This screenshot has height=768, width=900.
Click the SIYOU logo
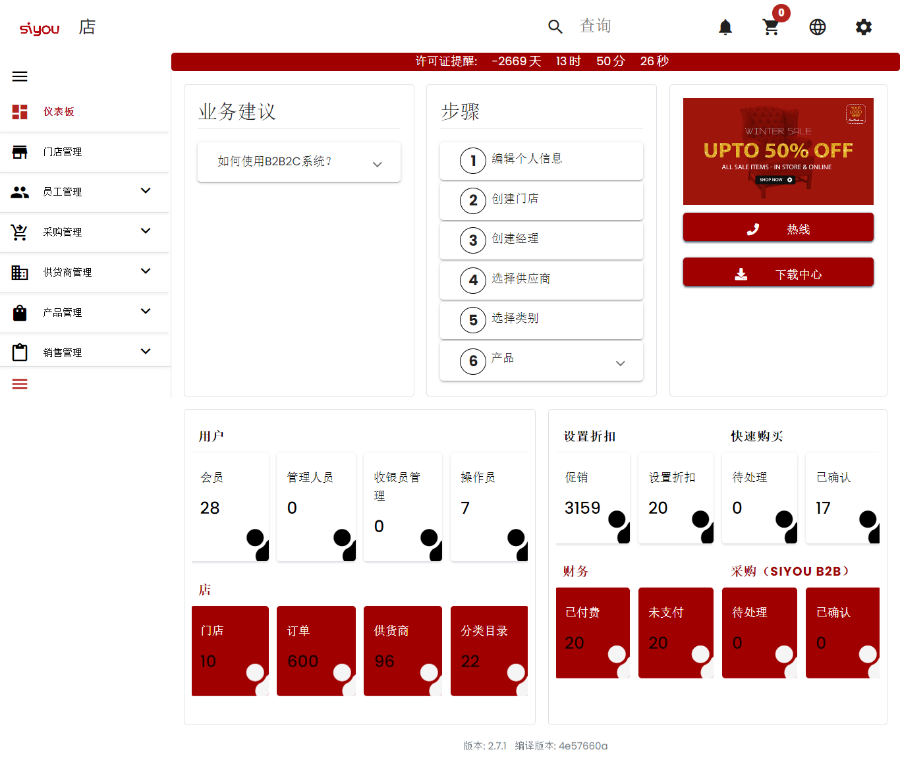[40, 28]
